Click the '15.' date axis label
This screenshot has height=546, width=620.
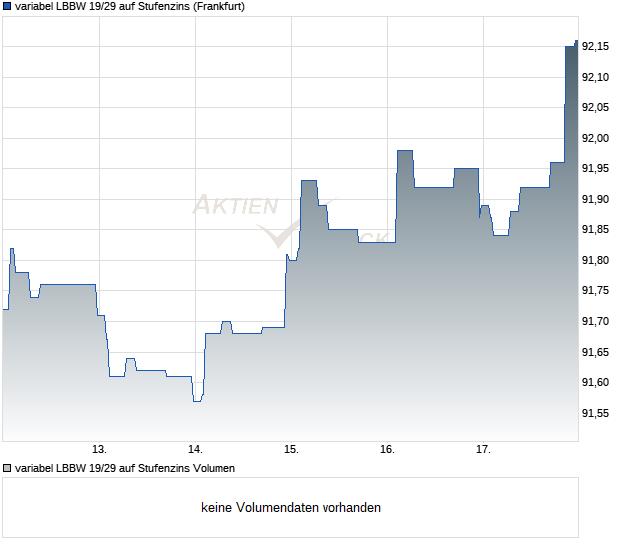(291, 450)
